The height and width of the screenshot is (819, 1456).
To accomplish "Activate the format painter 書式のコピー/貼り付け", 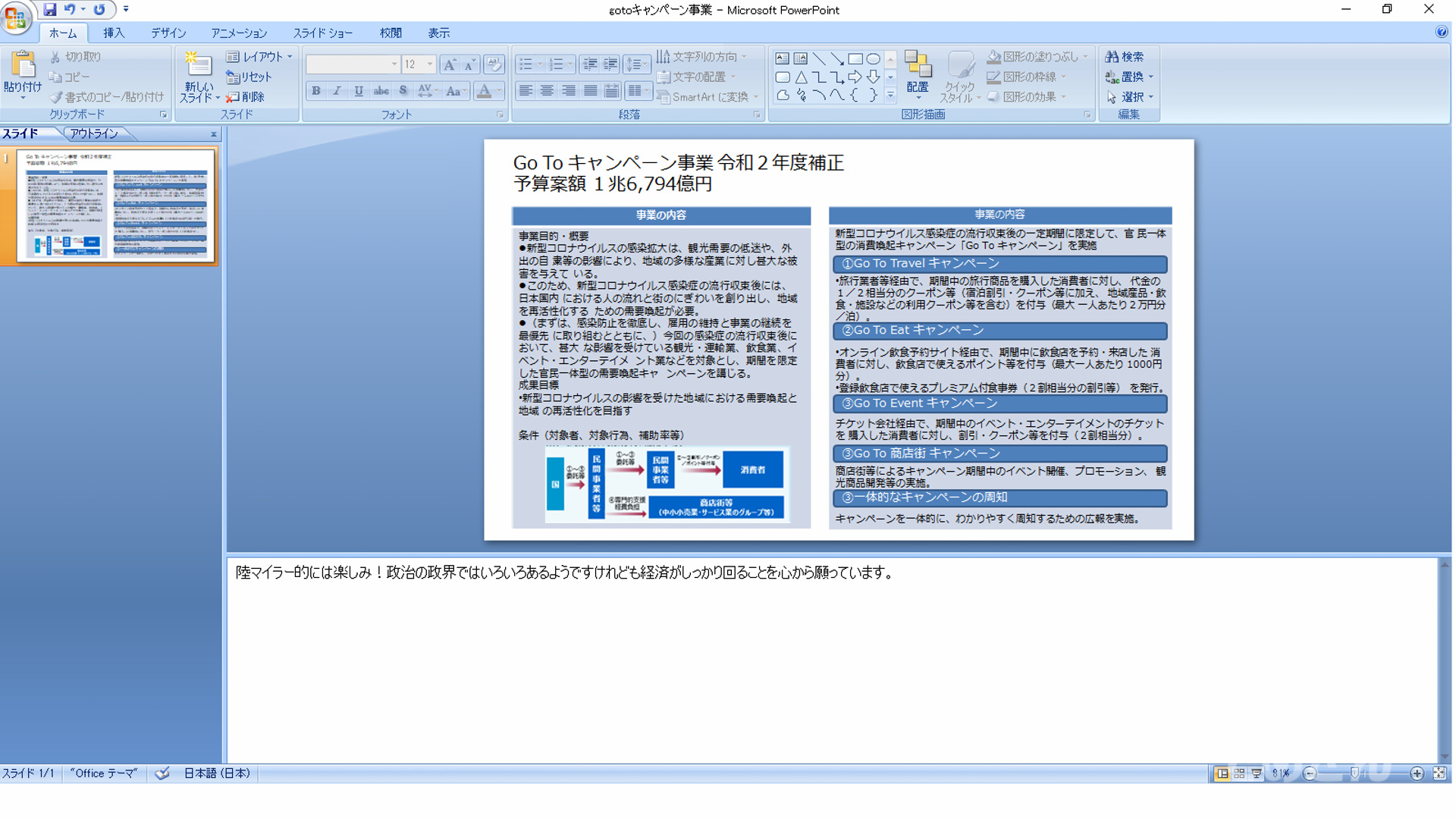I will pyautogui.click(x=107, y=97).
